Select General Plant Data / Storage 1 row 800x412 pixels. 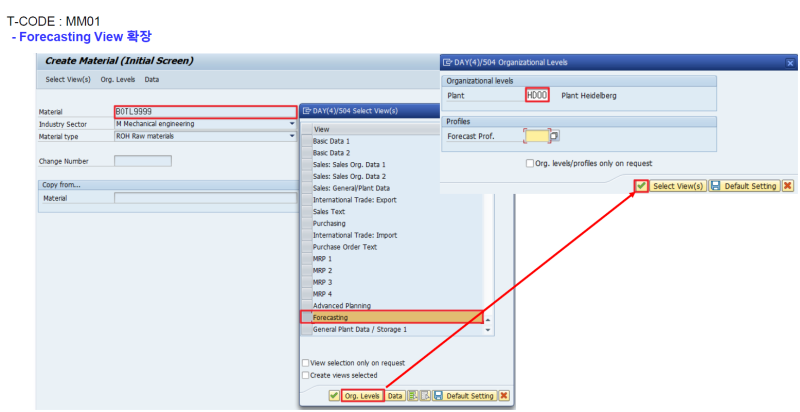(391, 329)
